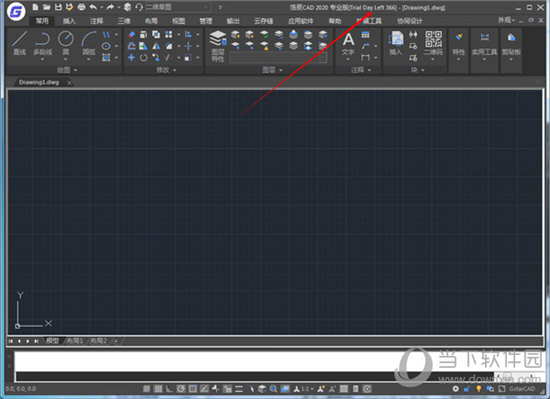Expand the Modify (修改) panel dropdown
550x399 pixels.
(x=166, y=70)
